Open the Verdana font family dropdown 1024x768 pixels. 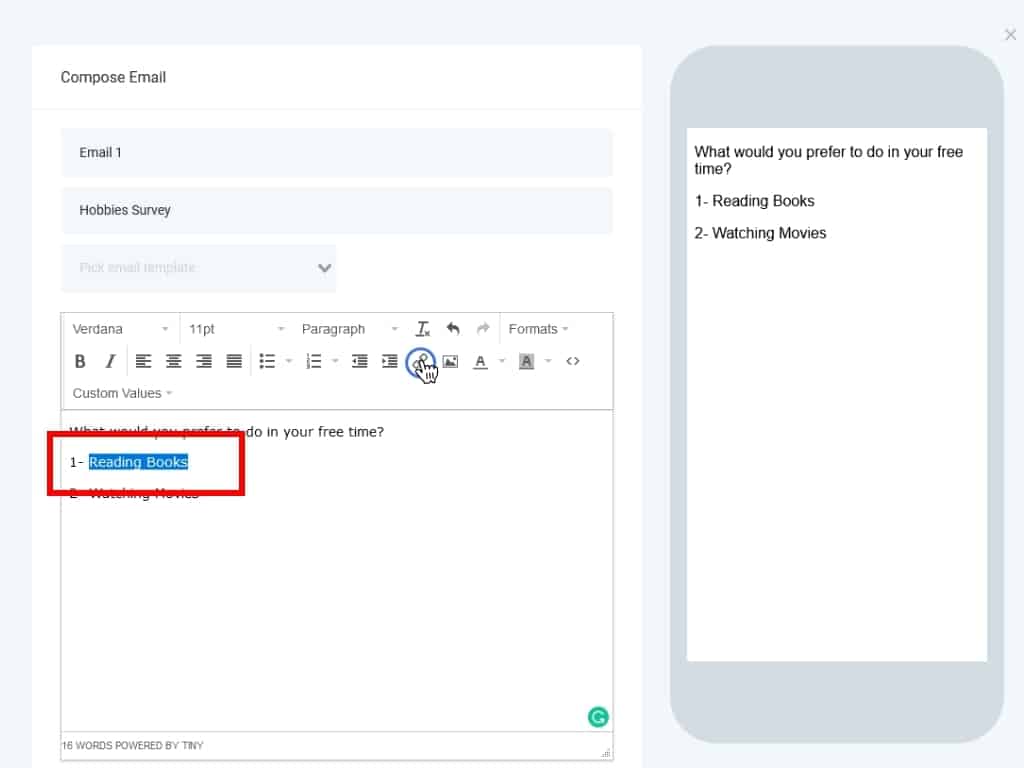tap(120, 329)
